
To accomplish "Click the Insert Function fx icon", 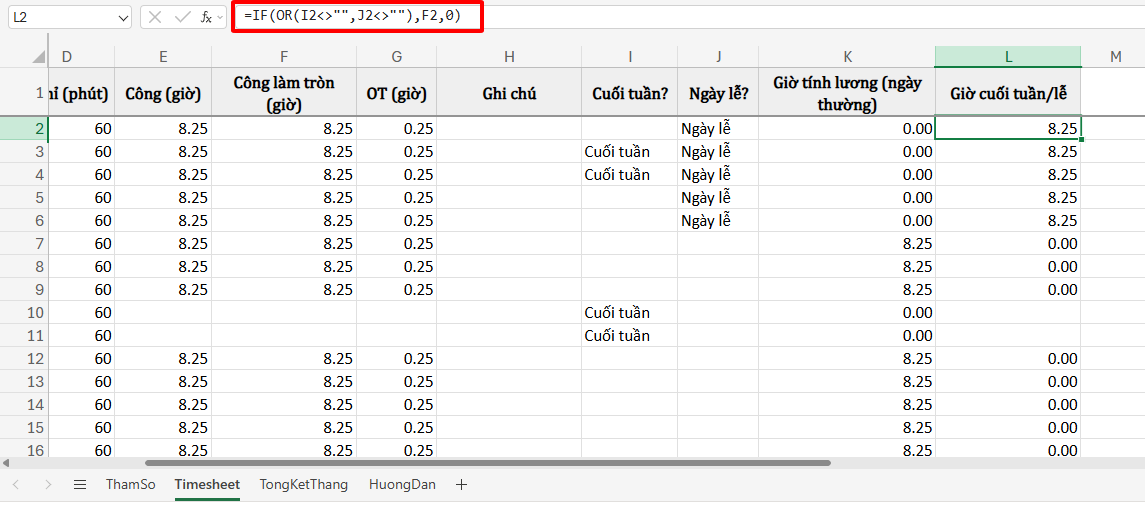I will click(x=205, y=17).
